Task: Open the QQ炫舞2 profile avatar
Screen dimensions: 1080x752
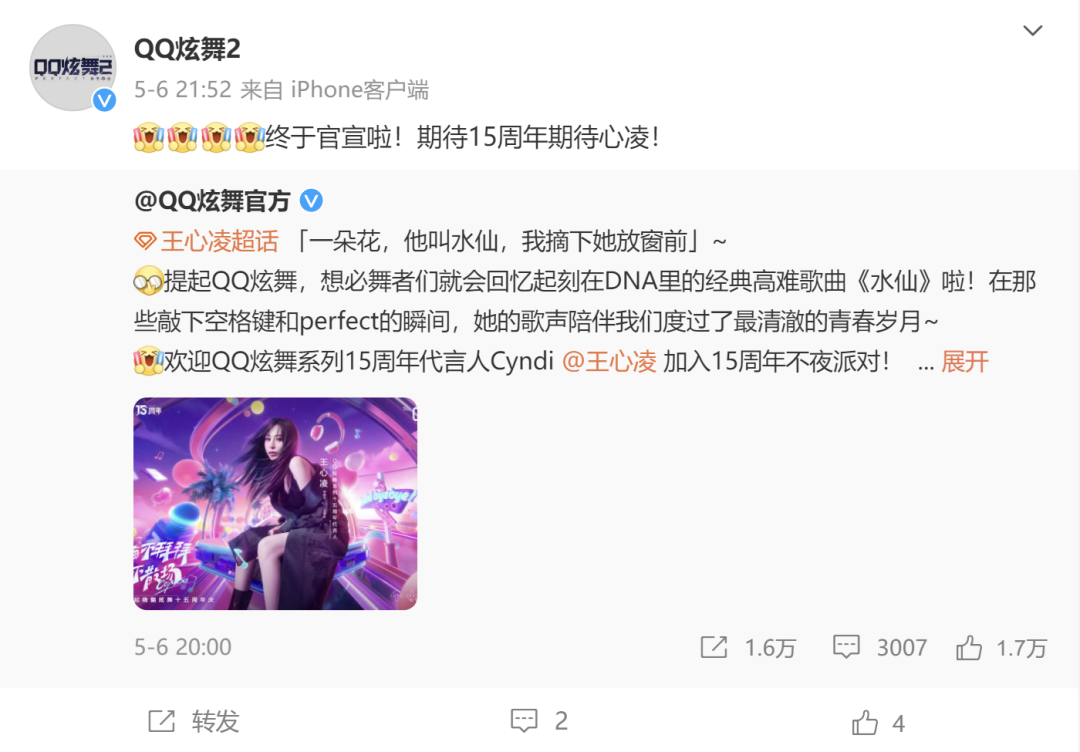Action: pyautogui.click(x=73, y=67)
